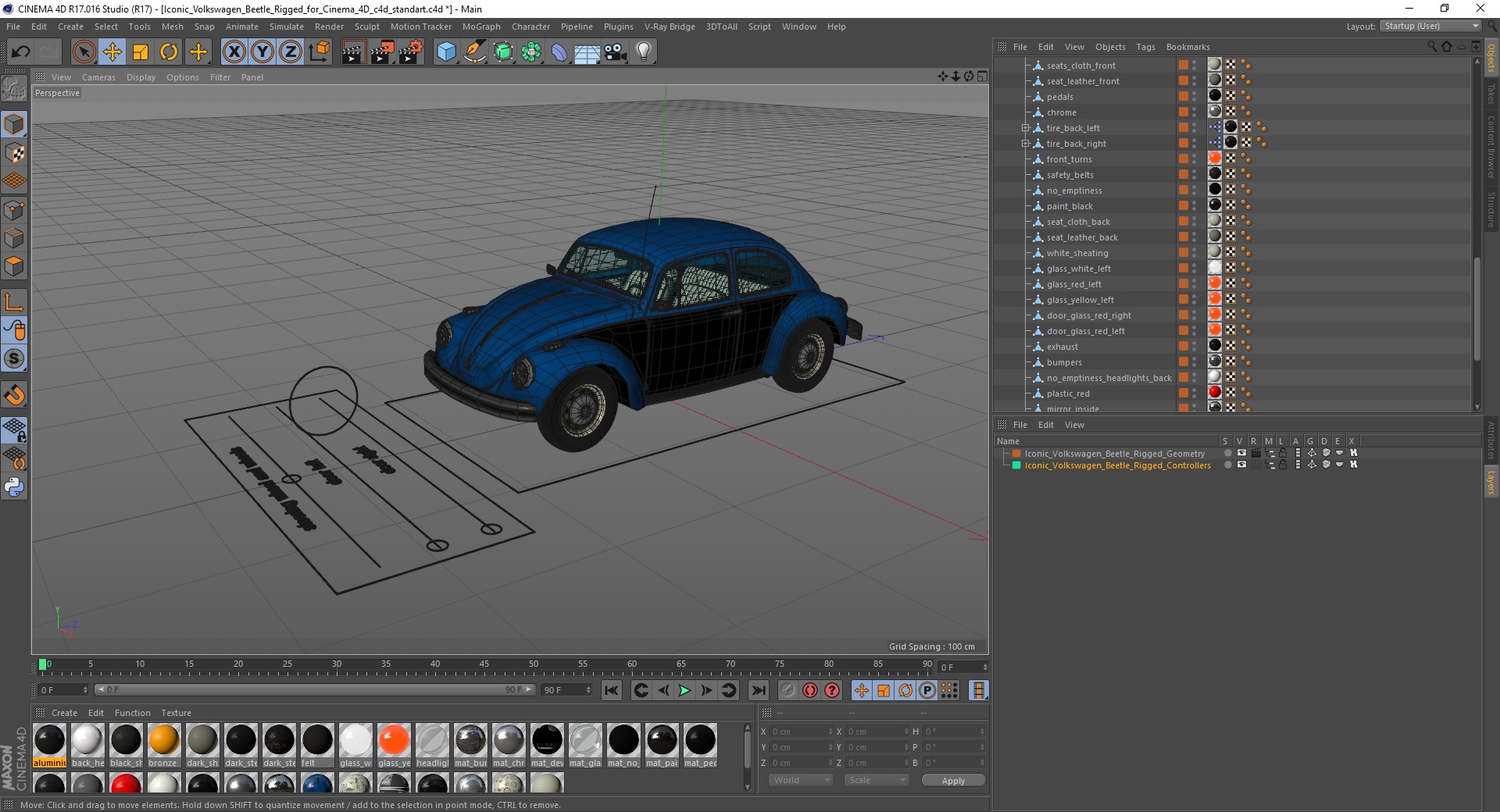Select the front_turns object
The width and height of the screenshot is (1500, 812).
(1069, 159)
